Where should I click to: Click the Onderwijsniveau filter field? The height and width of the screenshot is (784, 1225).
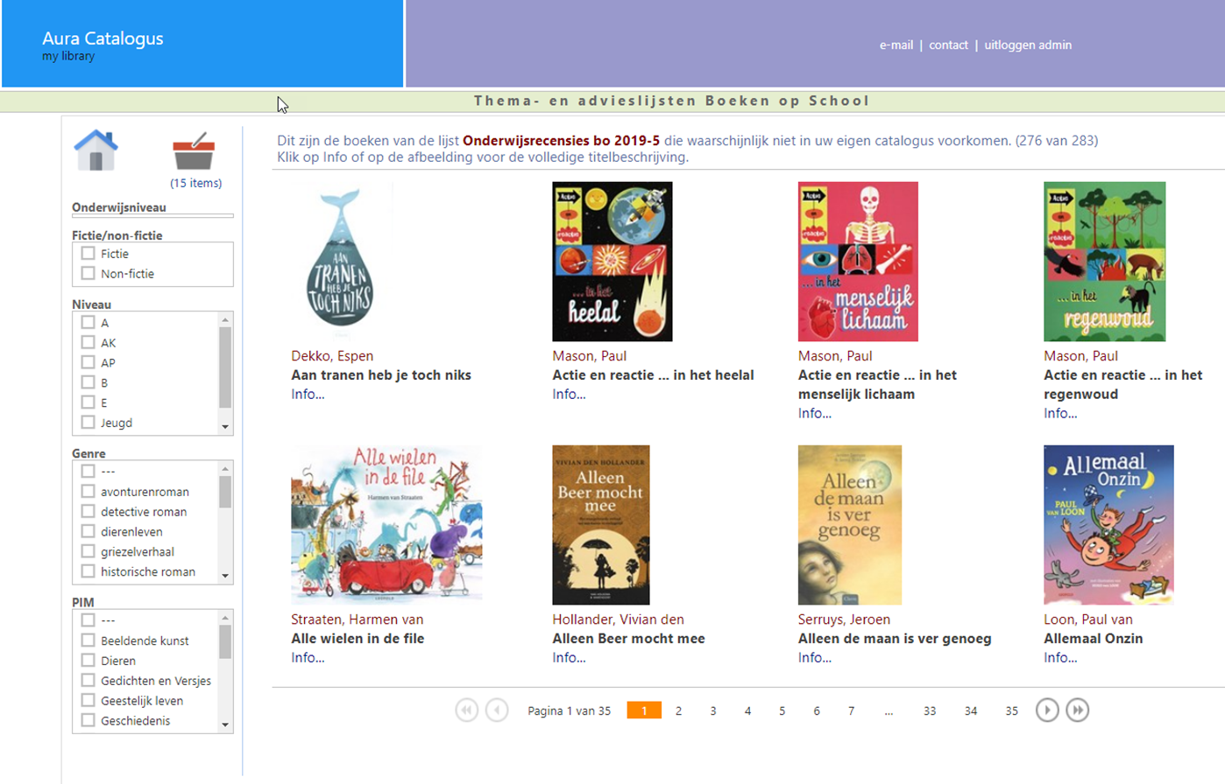(x=153, y=215)
